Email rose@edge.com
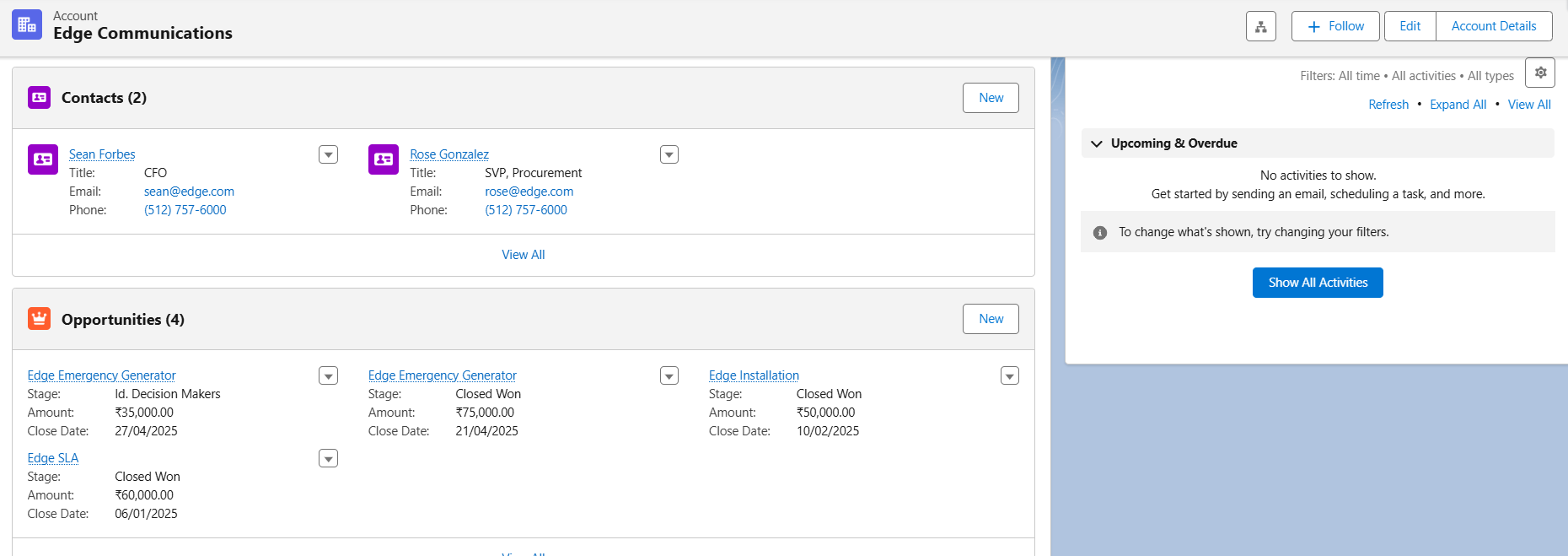Viewport: 1568px width, 556px height. coord(529,192)
